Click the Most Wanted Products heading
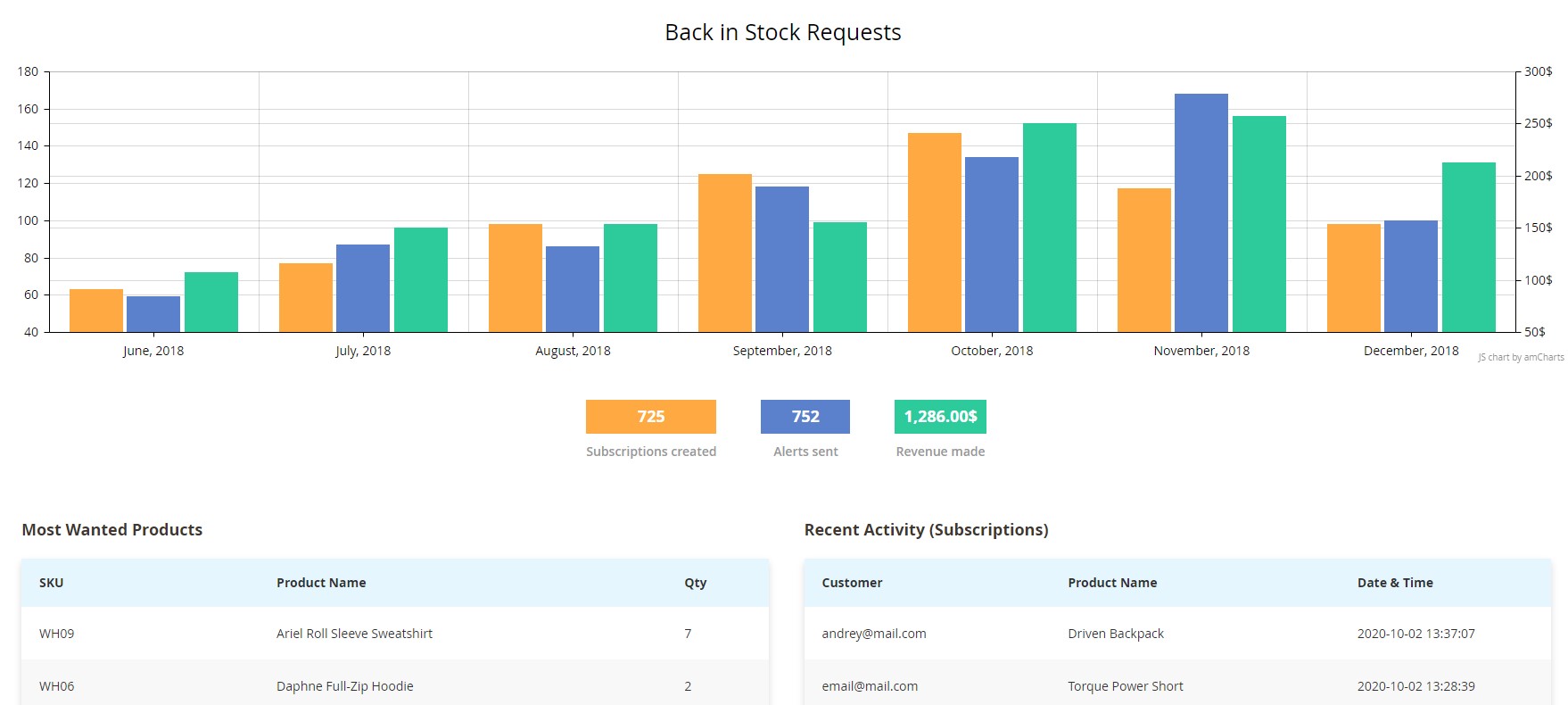1568x705 pixels. pyautogui.click(x=112, y=530)
